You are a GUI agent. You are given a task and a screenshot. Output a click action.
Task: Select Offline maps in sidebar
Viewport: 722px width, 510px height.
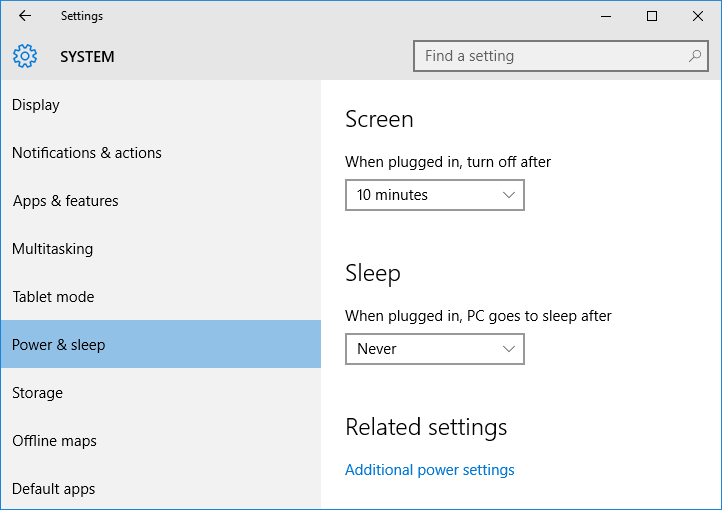[161, 441]
